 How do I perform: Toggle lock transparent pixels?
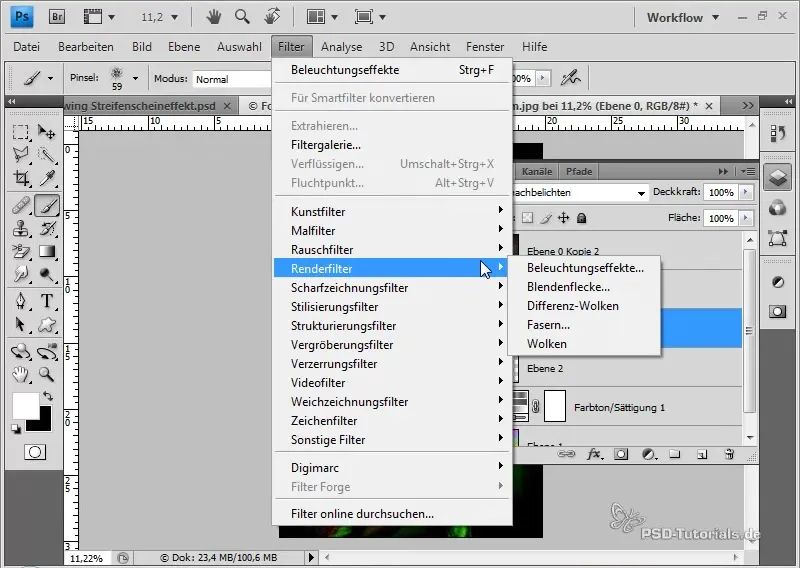528,218
